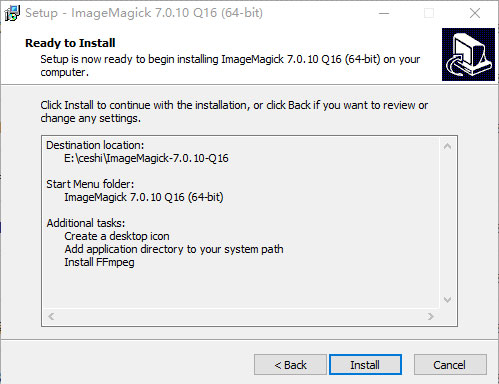This screenshot has height=384, width=499.
Task: Select the 'Install FFmpeg' task line
Action: (99, 262)
